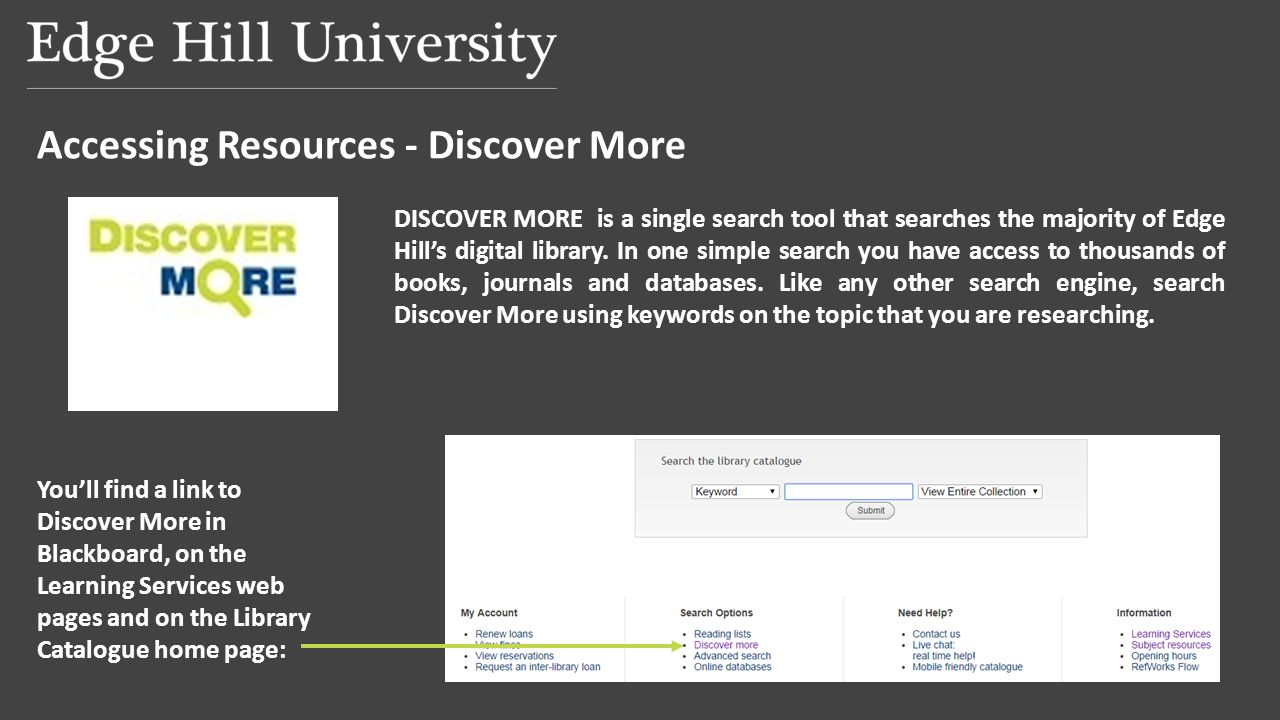The width and height of the screenshot is (1280, 720).
Task: Open the Renew loans link
Action: (x=504, y=634)
